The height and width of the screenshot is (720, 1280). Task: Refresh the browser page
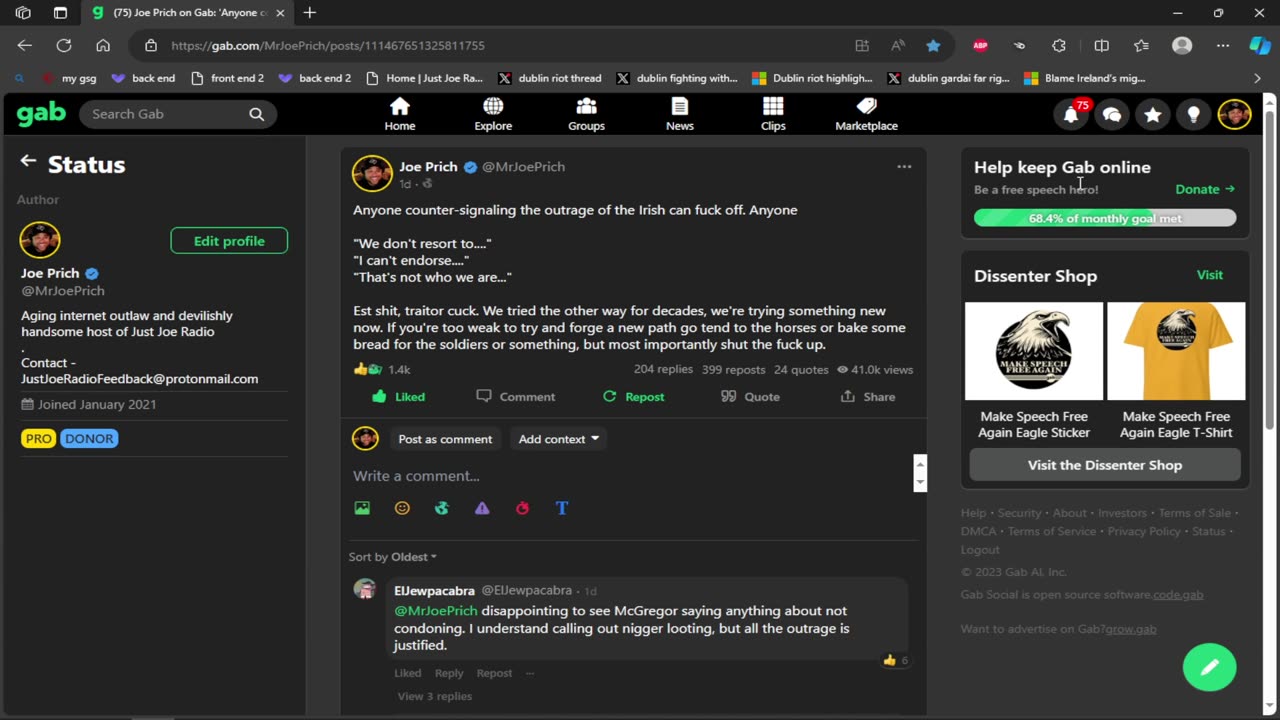(64, 45)
